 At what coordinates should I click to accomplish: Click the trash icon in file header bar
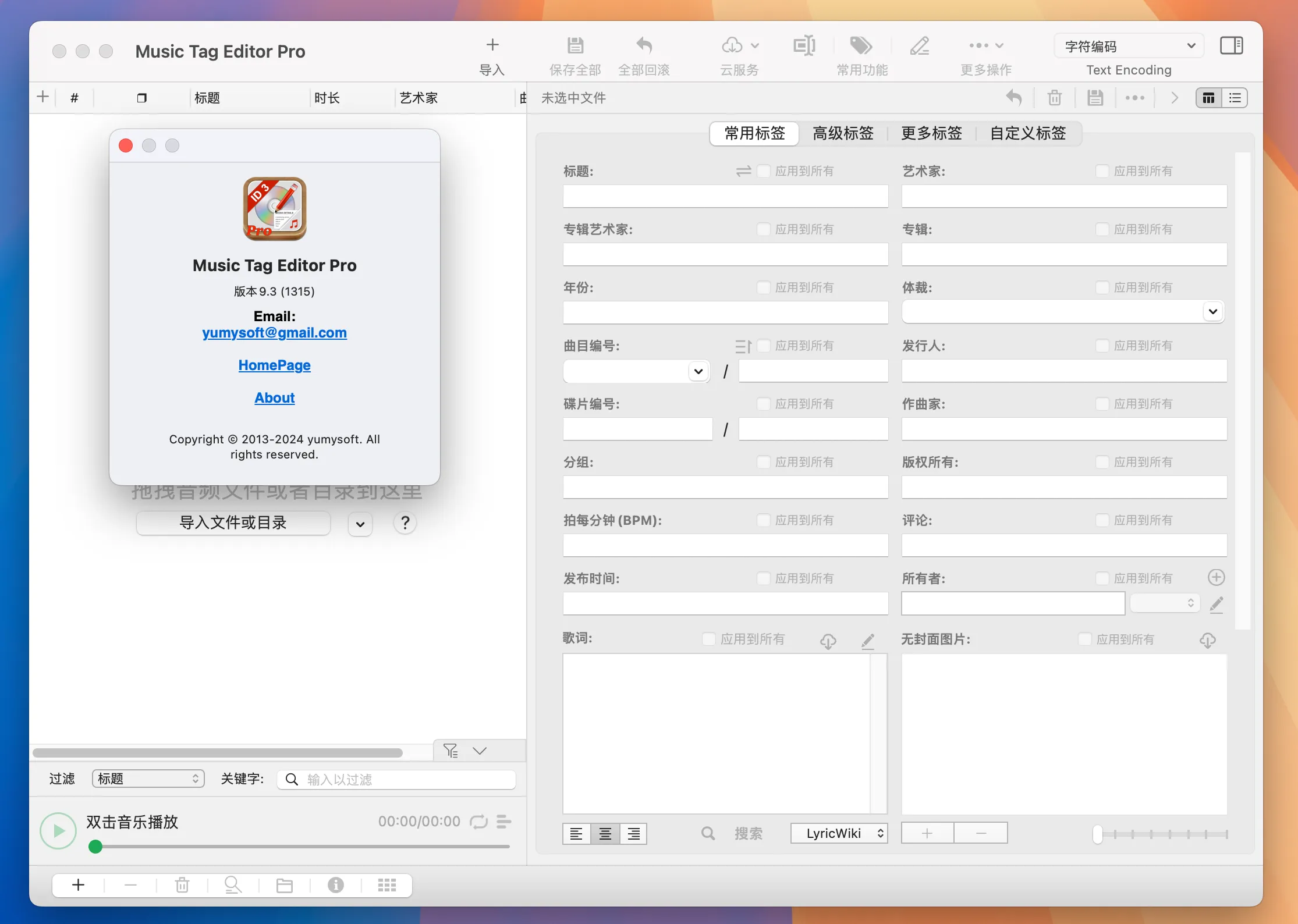click(x=1055, y=98)
